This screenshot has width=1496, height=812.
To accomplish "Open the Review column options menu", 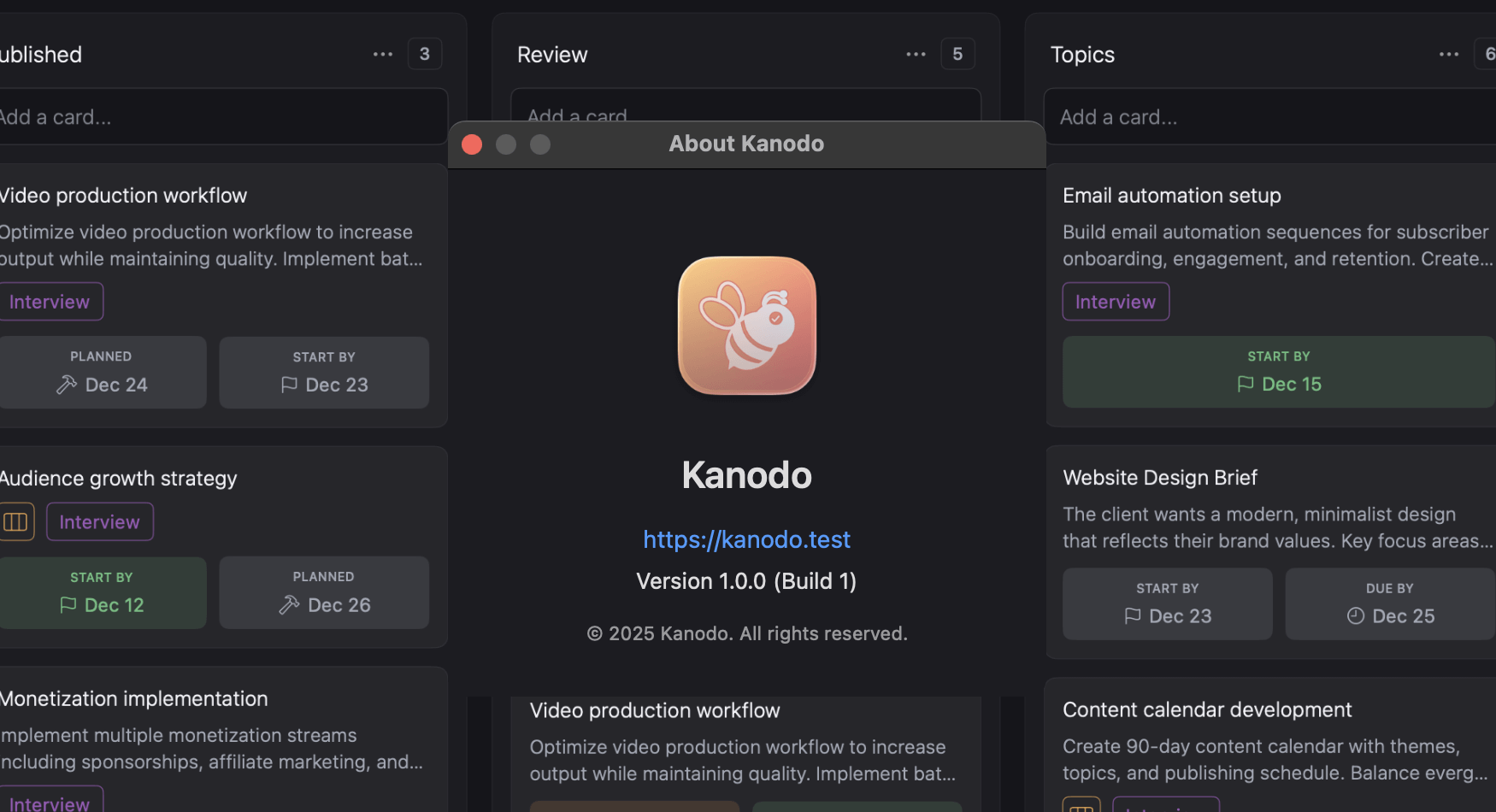I will (916, 54).
